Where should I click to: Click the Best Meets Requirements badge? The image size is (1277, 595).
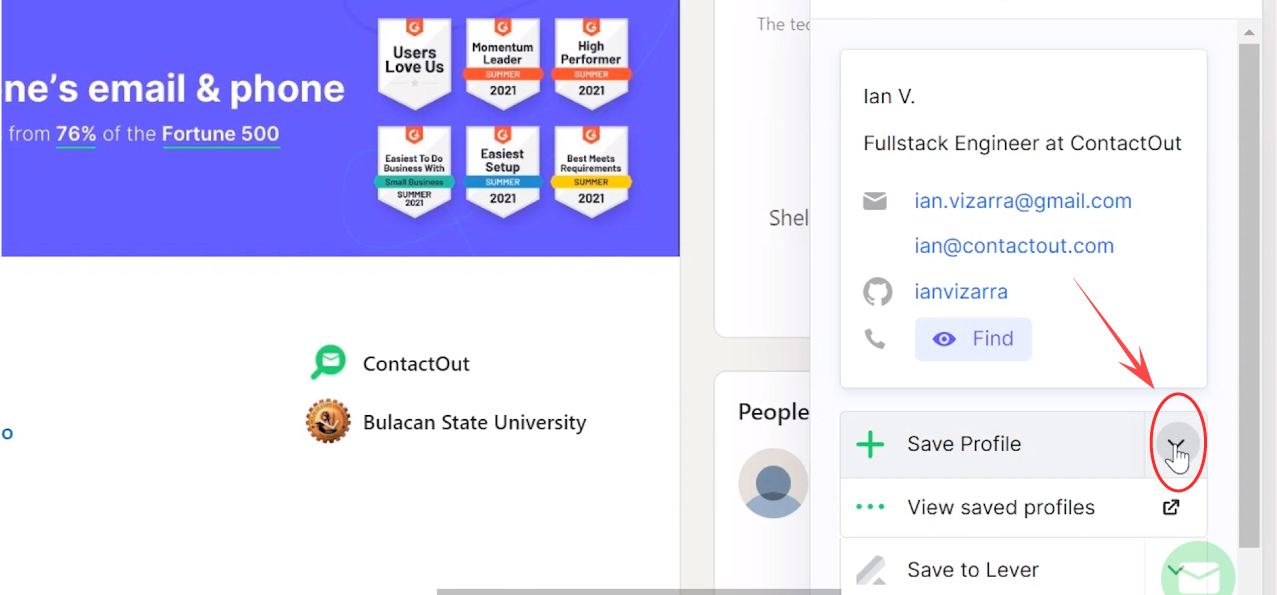591,172
